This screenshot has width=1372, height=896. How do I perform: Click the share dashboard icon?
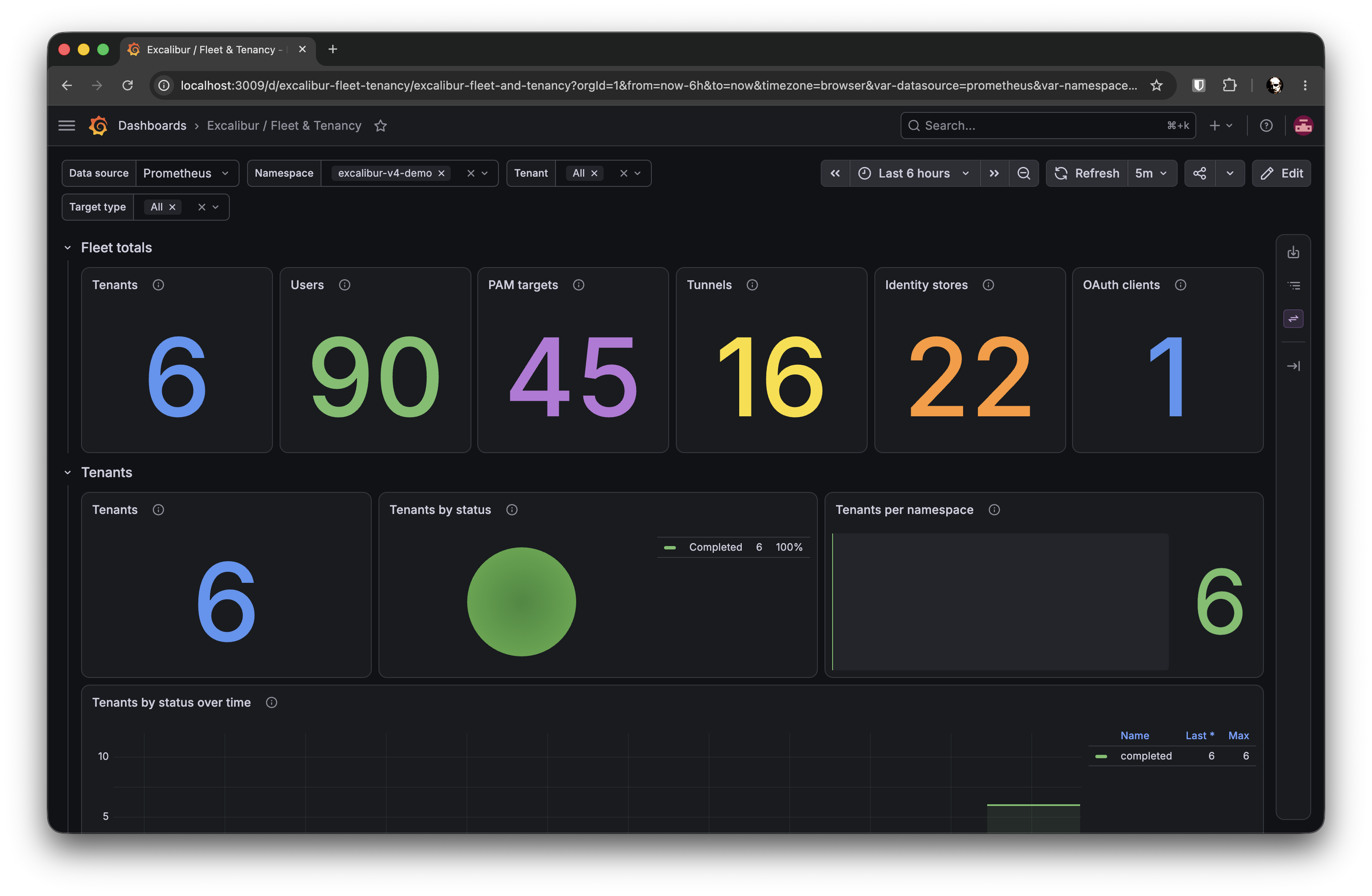[x=1200, y=173]
